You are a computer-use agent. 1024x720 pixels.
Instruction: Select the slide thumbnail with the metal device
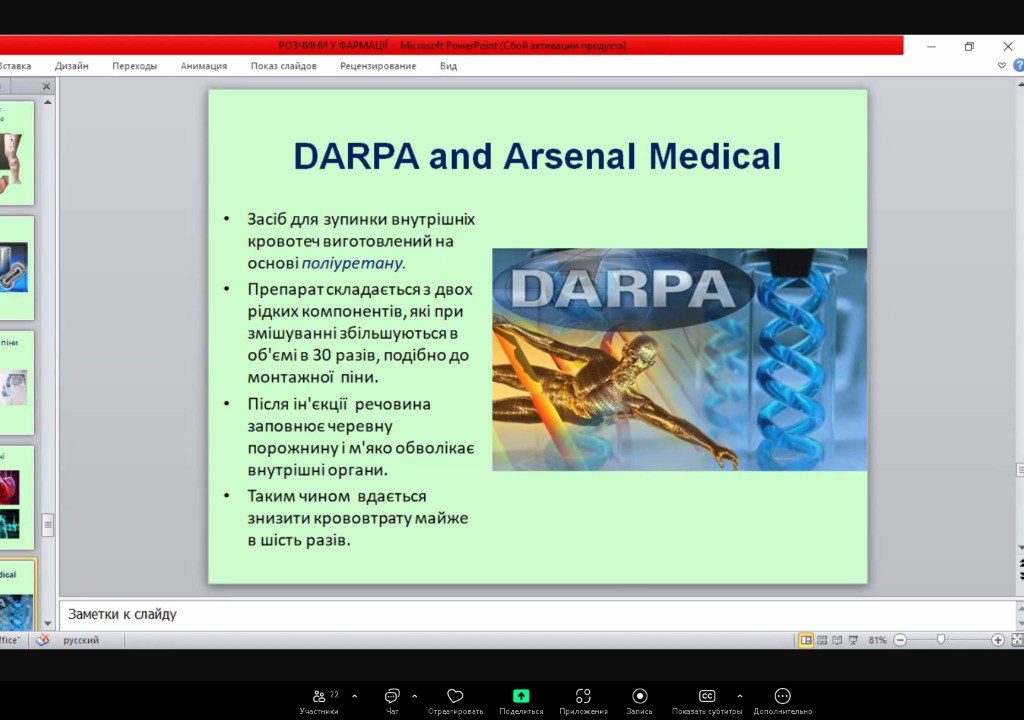coord(16,268)
